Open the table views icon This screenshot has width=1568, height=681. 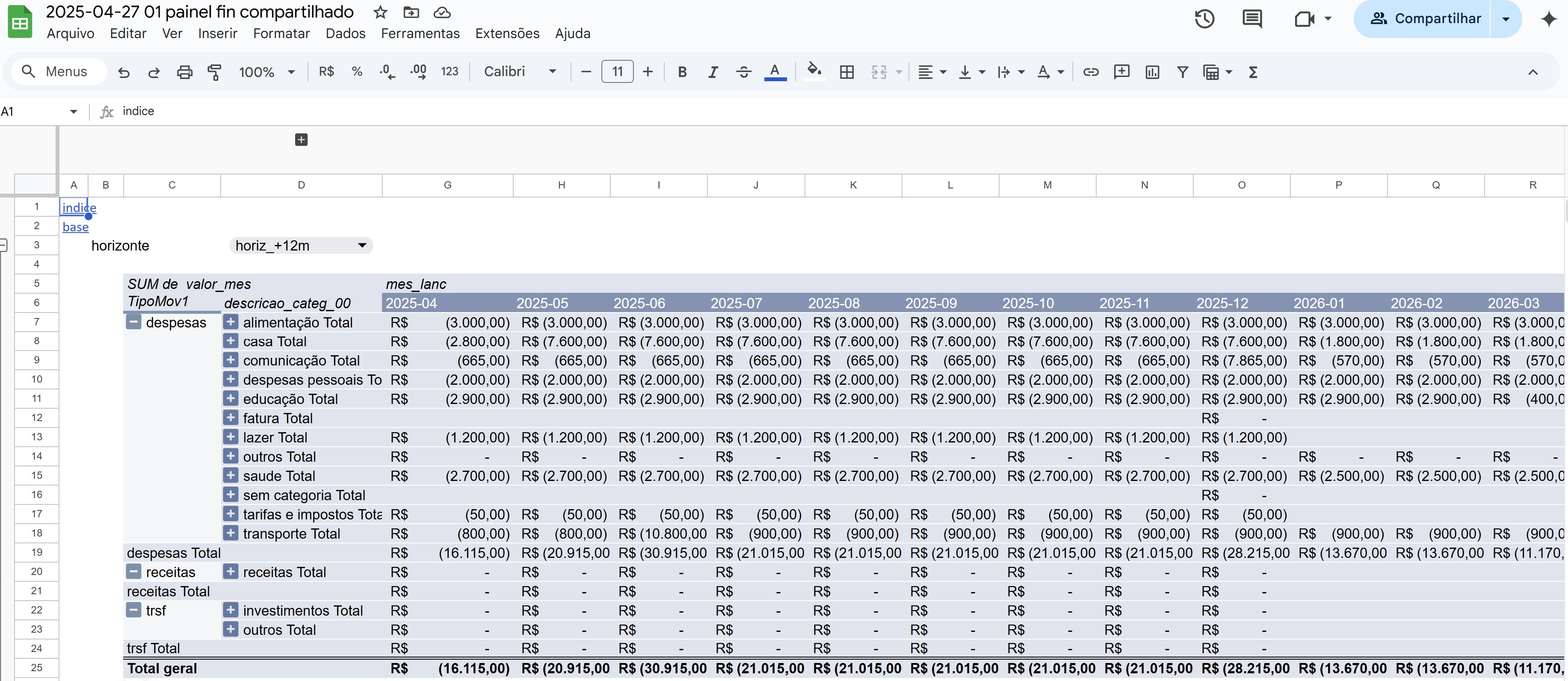coord(1211,72)
